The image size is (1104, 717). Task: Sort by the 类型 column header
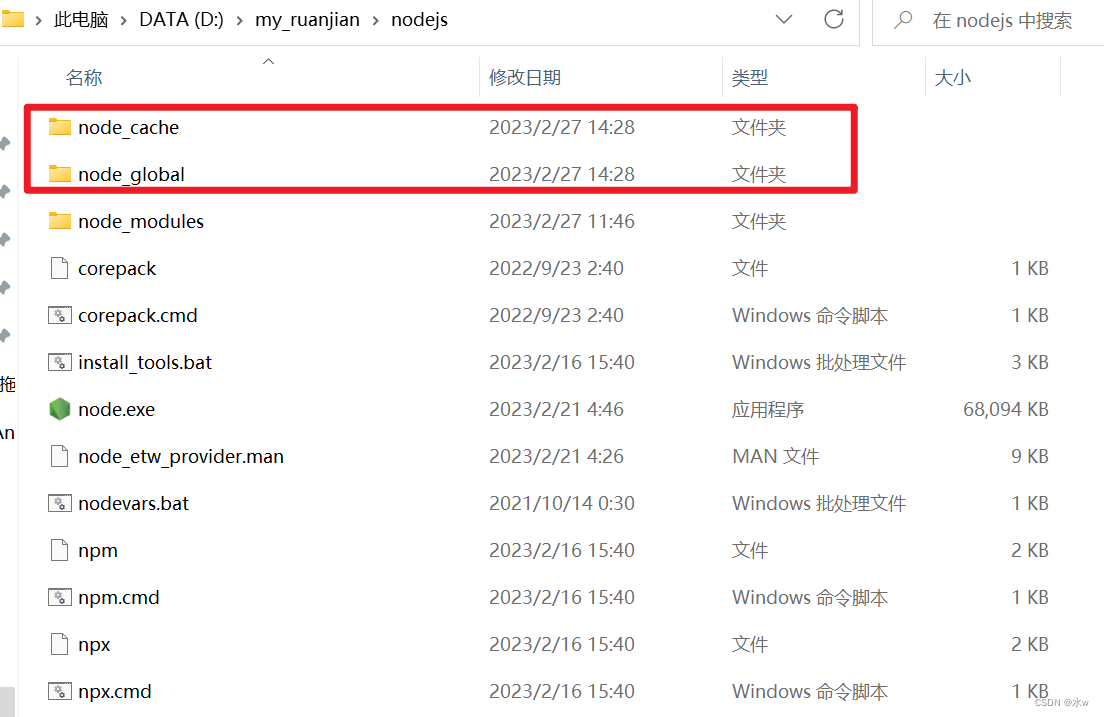(x=749, y=77)
